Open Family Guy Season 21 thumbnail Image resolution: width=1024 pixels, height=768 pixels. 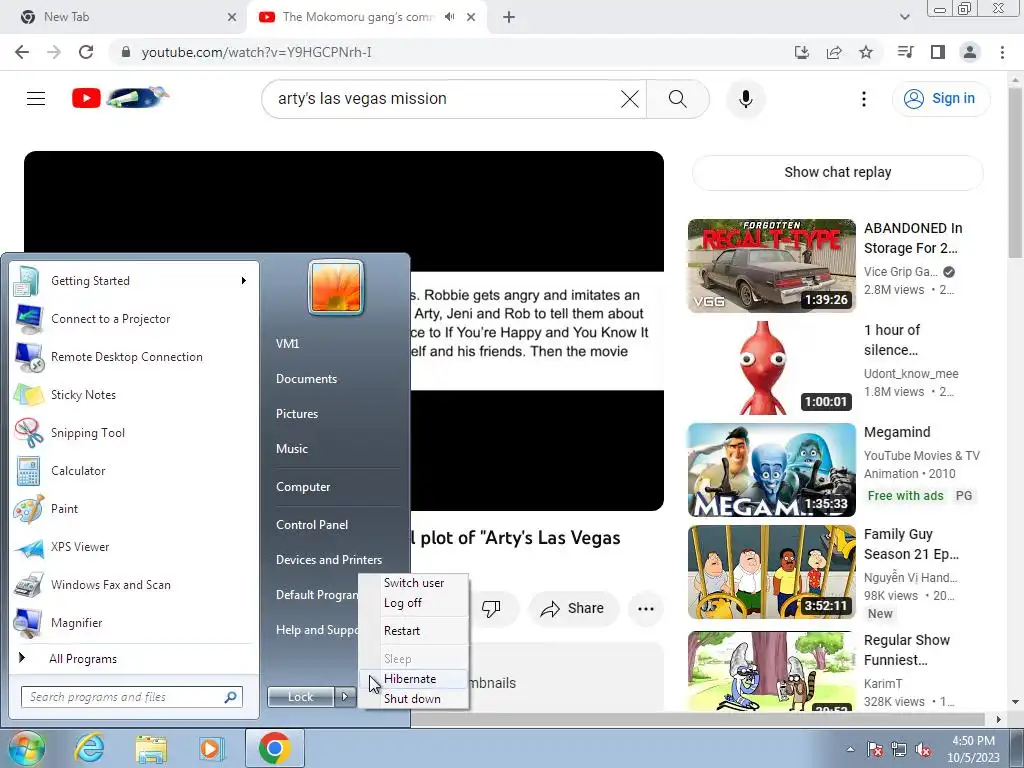click(771, 572)
